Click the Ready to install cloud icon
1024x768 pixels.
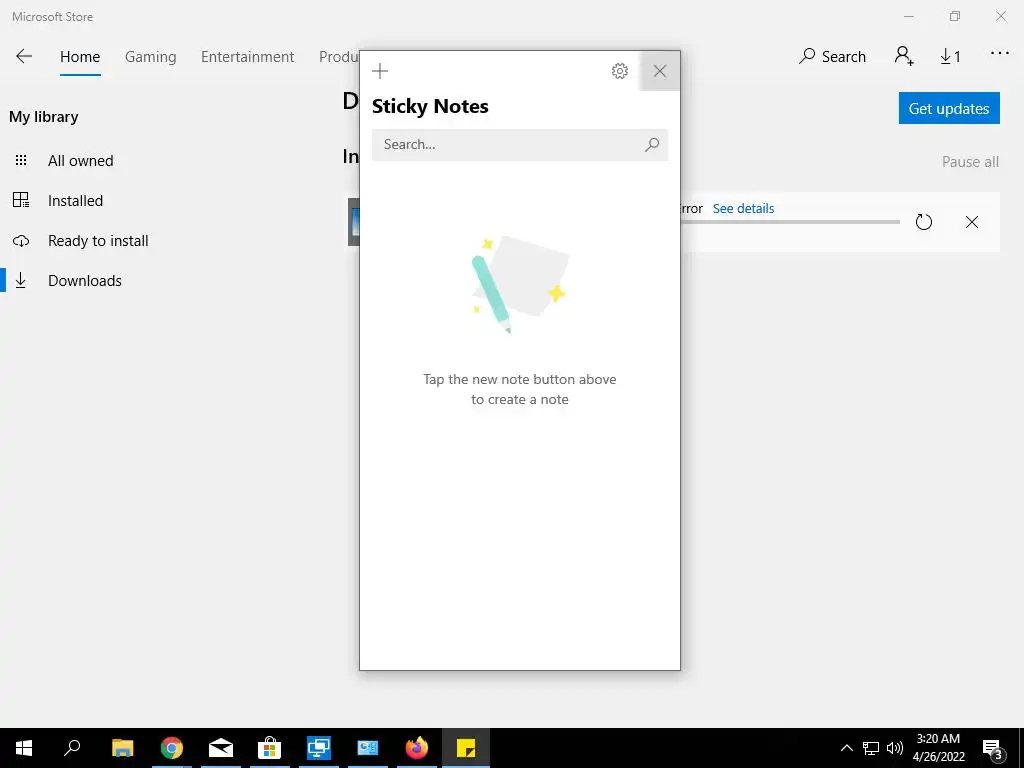(x=21, y=241)
